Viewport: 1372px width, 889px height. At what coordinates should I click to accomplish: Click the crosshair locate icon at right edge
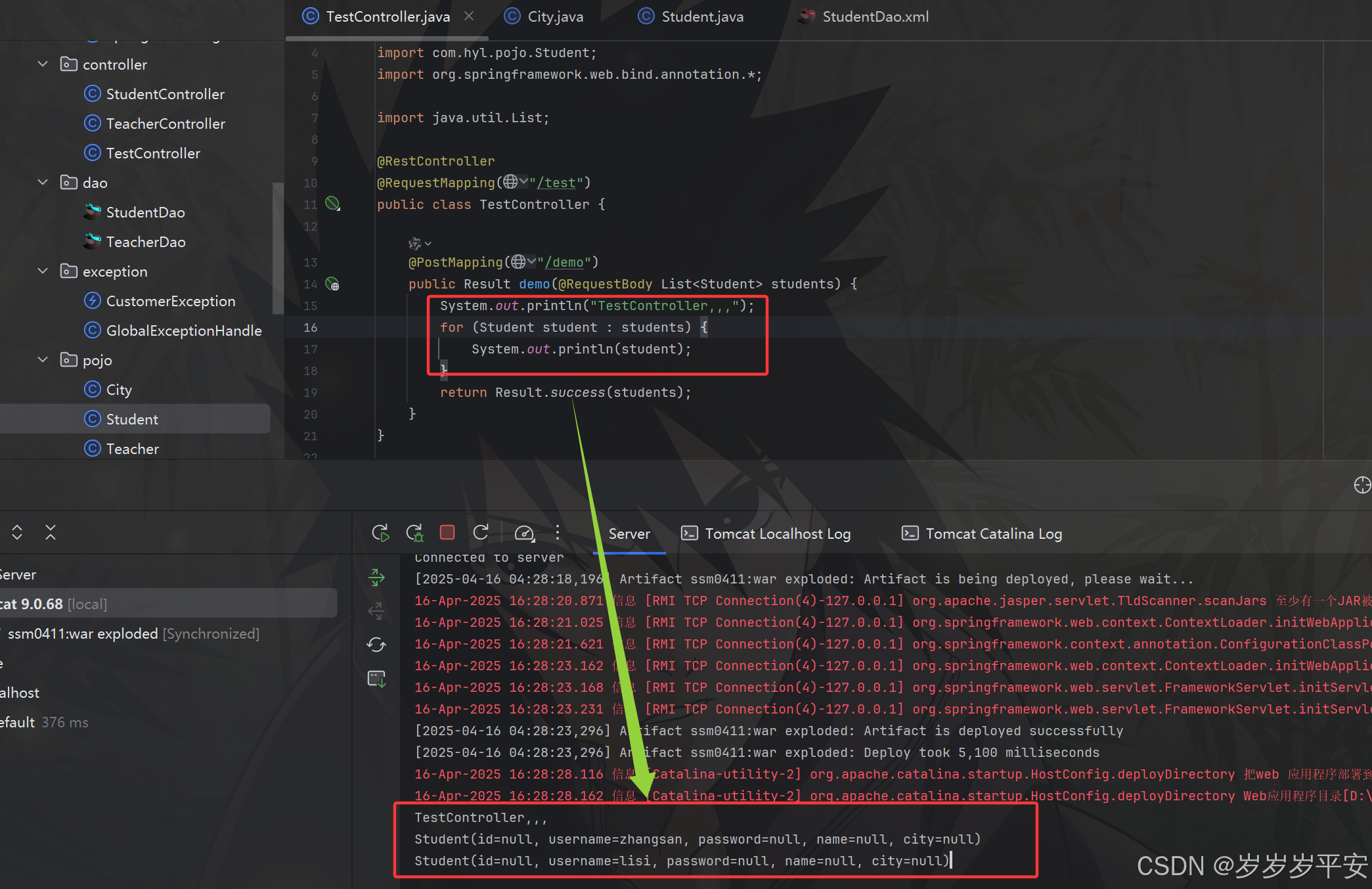pos(1362,485)
